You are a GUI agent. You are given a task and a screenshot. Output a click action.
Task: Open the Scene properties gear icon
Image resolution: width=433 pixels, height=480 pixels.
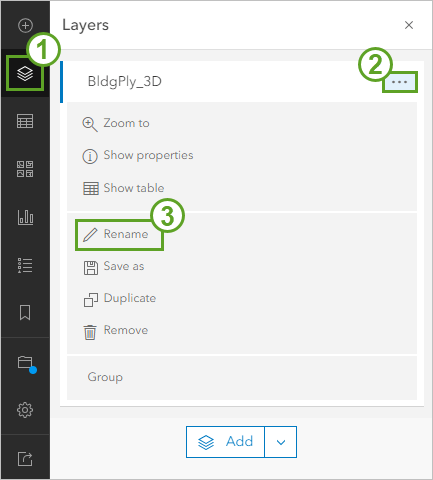coord(25,410)
